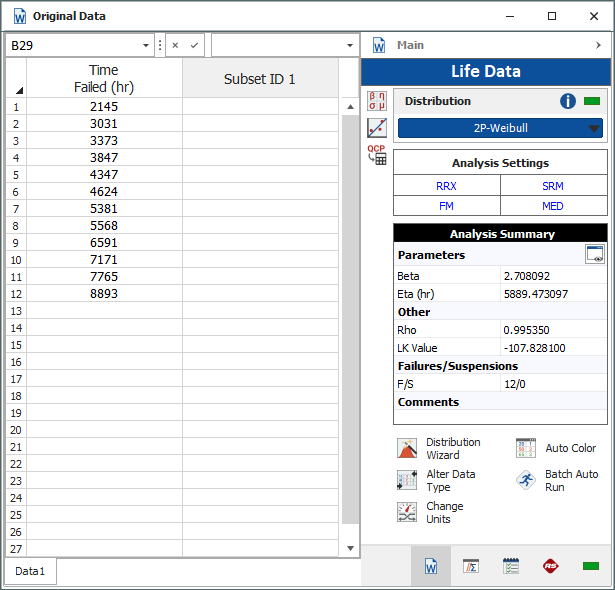
Task: Click the Subset ID 1 column header
Action: point(259,79)
